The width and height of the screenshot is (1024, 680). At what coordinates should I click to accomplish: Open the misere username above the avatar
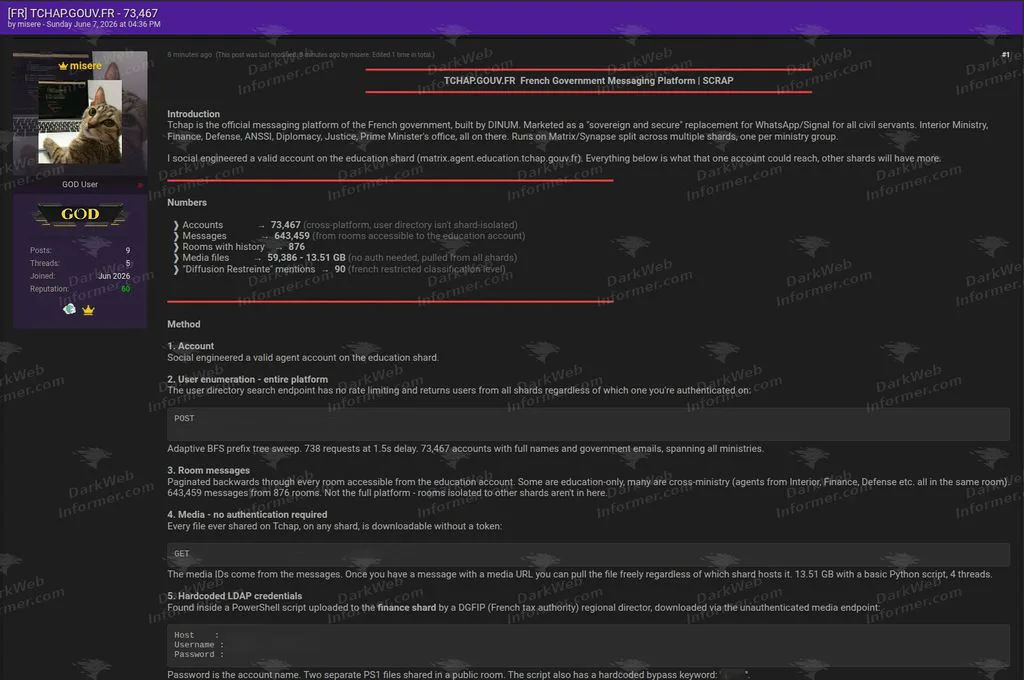(86, 66)
